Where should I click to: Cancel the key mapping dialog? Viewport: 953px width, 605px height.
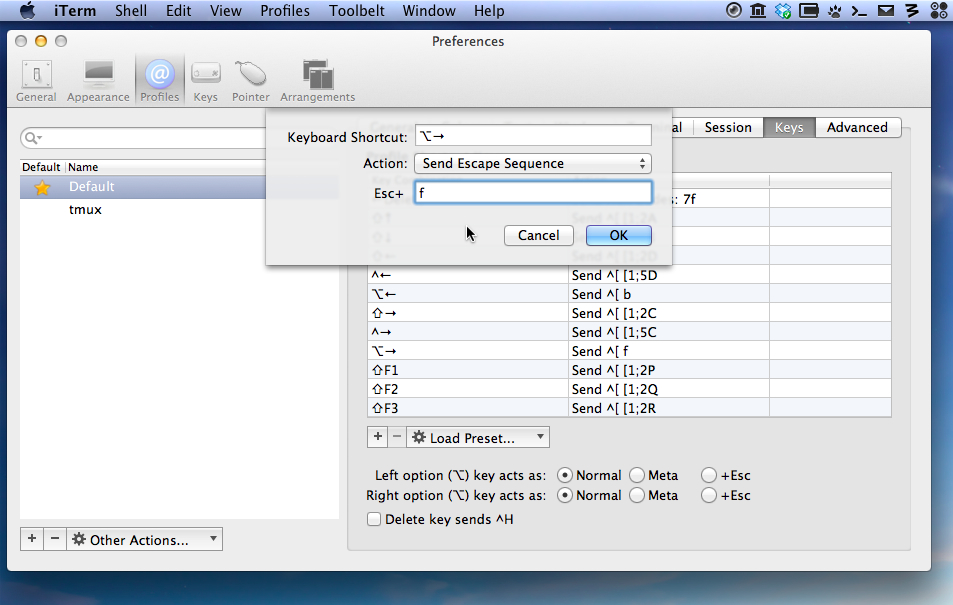pyautogui.click(x=538, y=235)
